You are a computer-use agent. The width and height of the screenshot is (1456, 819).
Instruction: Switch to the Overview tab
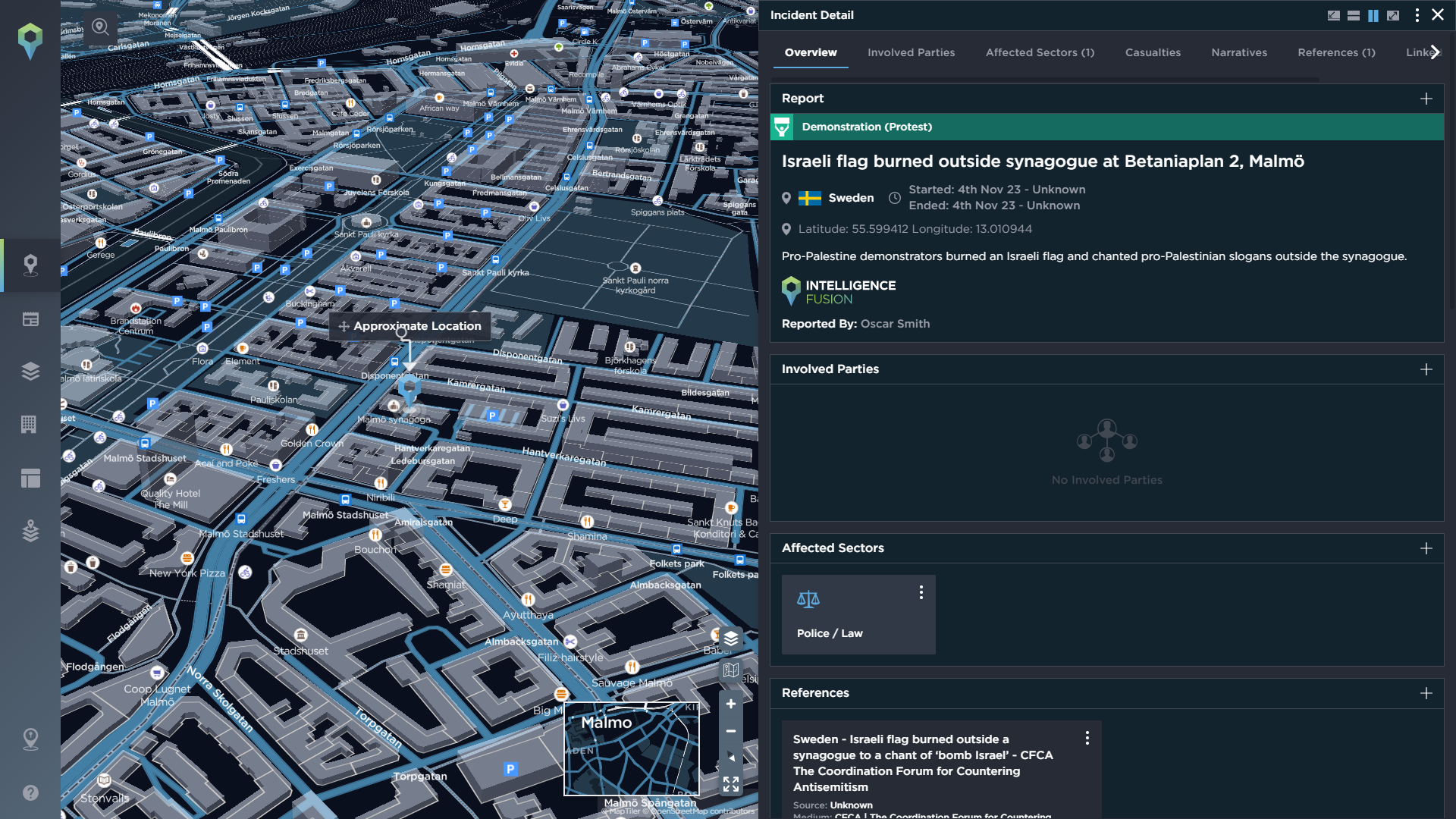point(811,52)
